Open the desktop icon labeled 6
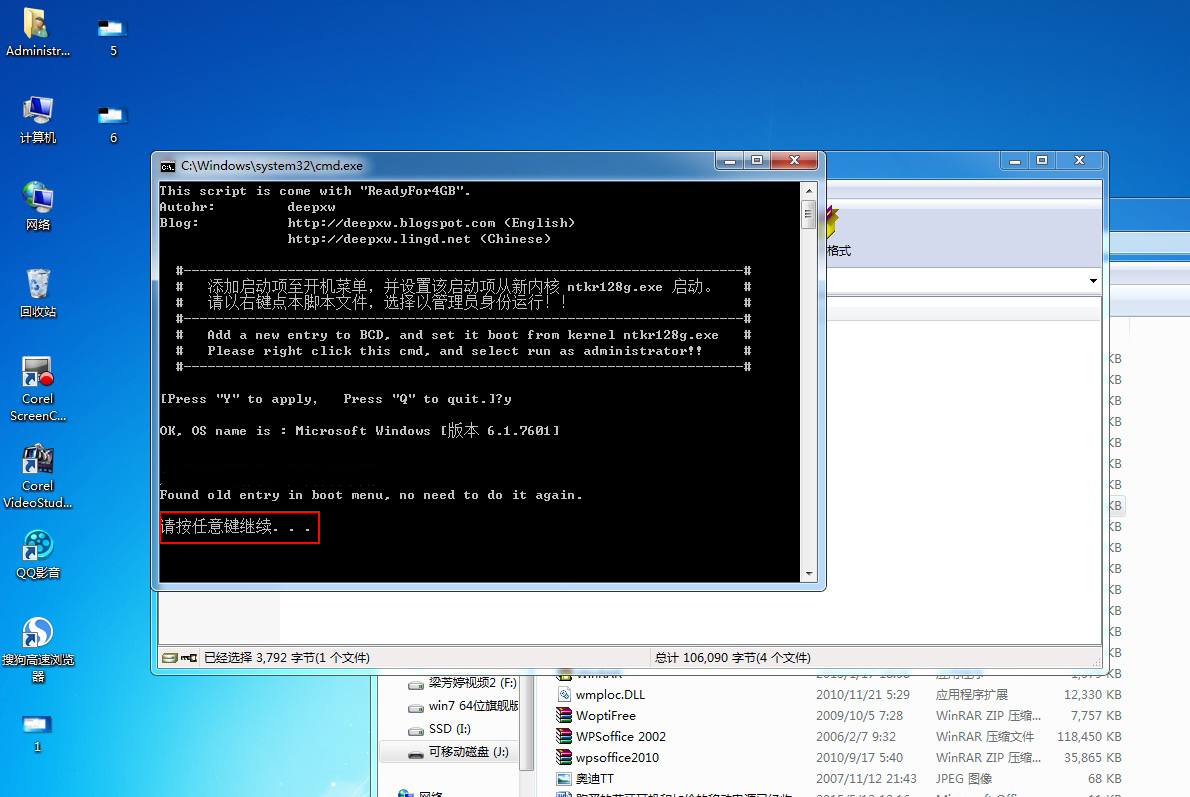The width and height of the screenshot is (1190, 797). tap(112, 124)
